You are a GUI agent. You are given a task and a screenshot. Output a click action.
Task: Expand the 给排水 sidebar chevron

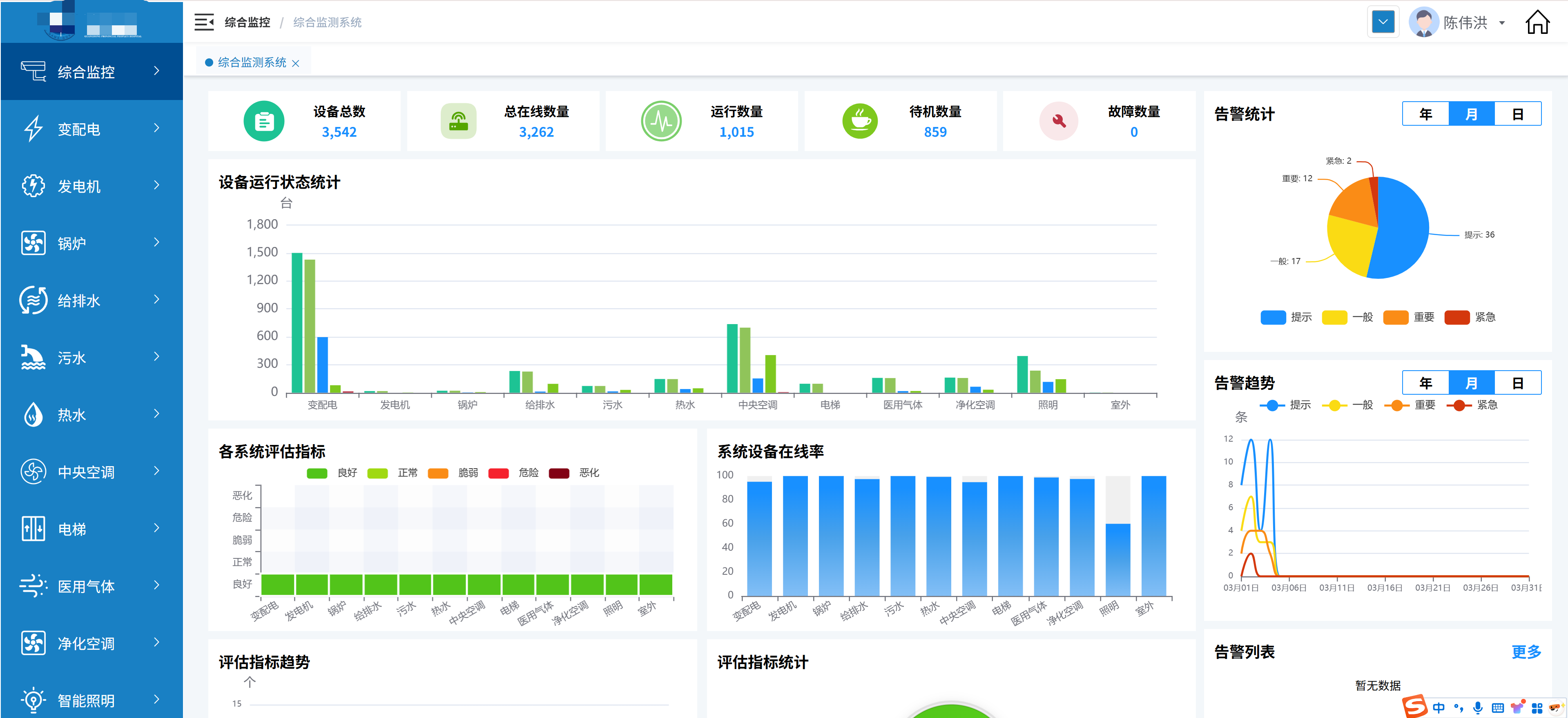pos(156,299)
